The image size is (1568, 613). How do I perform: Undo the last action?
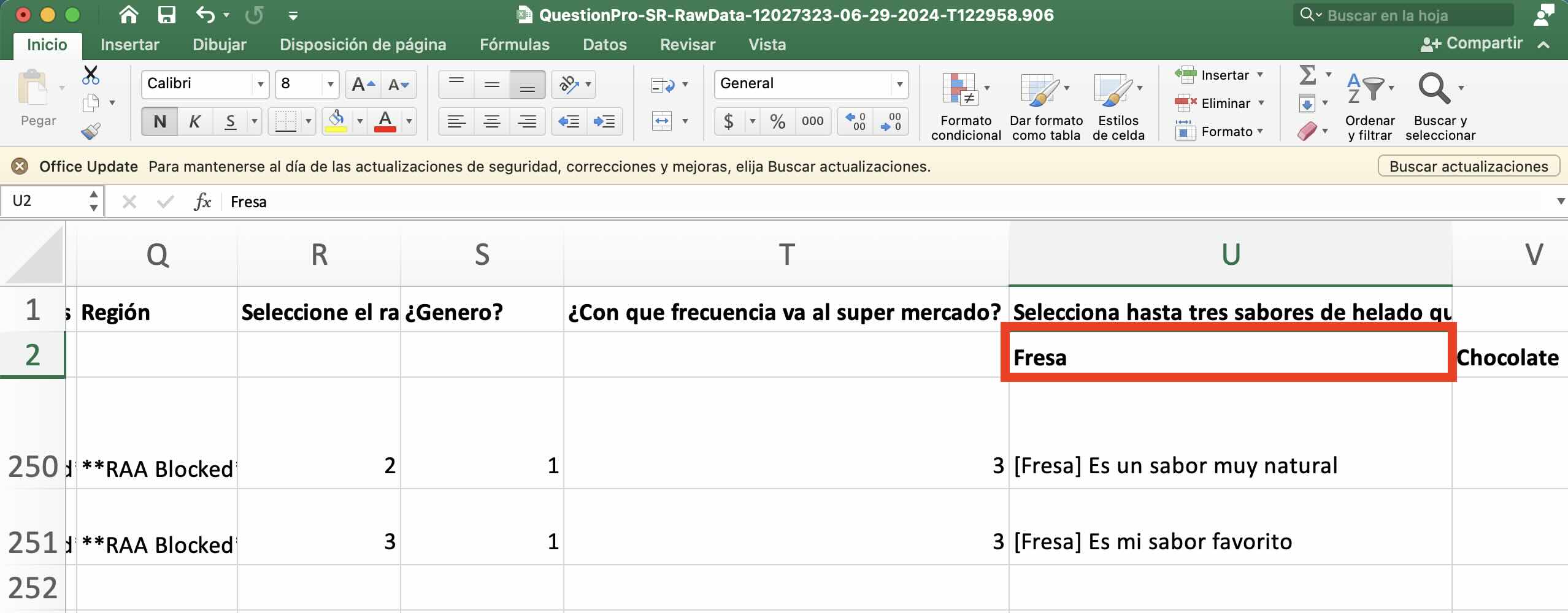pyautogui.click(x=206, y=15)
